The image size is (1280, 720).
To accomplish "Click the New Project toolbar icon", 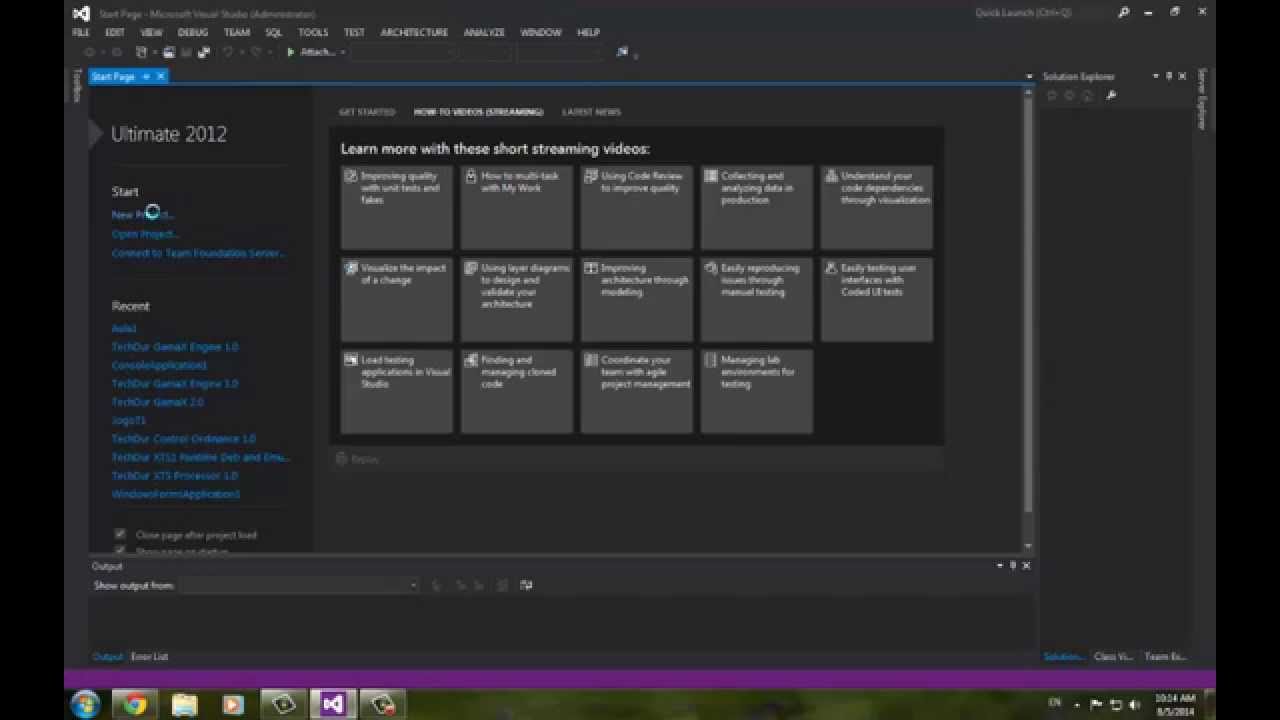I will [x=141, y=52].
